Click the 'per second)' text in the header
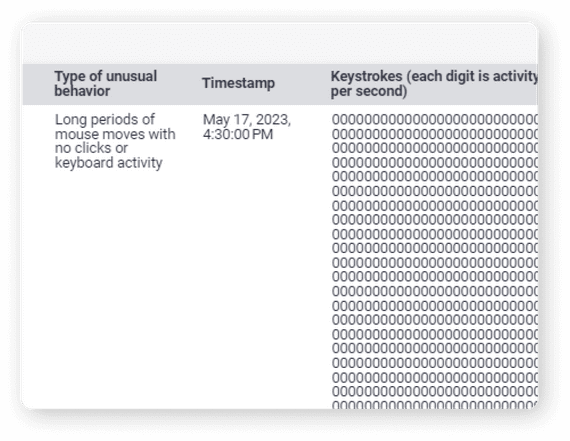 pyautogui.click(x=369, y=91)
